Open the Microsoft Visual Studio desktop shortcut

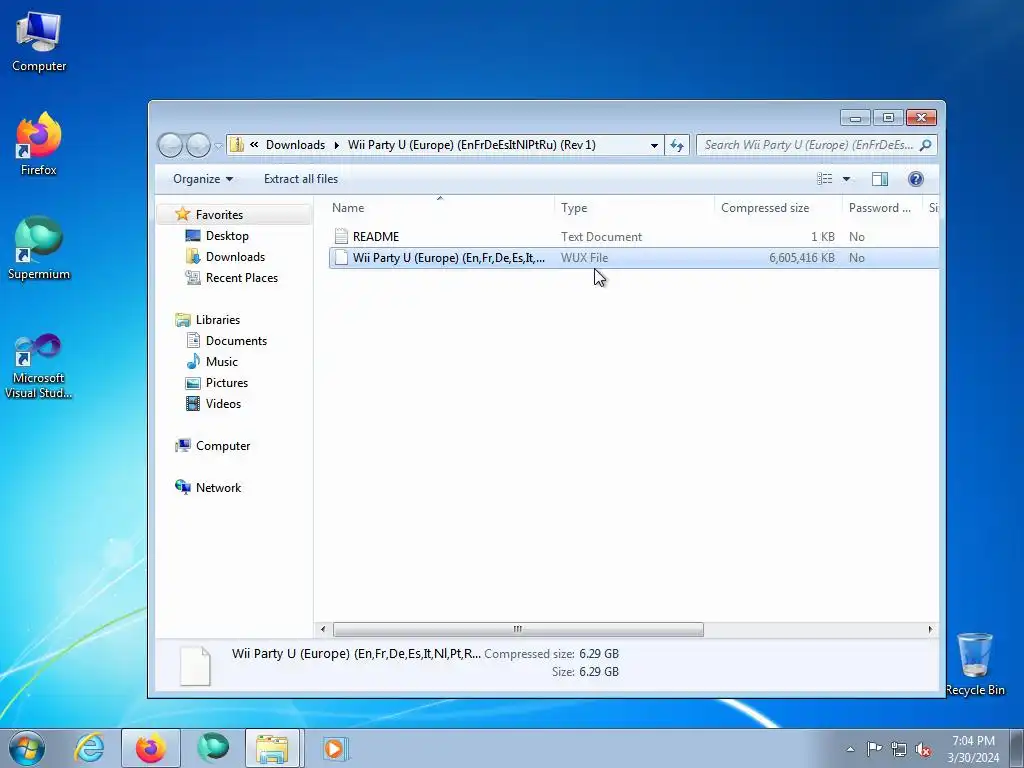pyautogui.click(x=39, y=366)
